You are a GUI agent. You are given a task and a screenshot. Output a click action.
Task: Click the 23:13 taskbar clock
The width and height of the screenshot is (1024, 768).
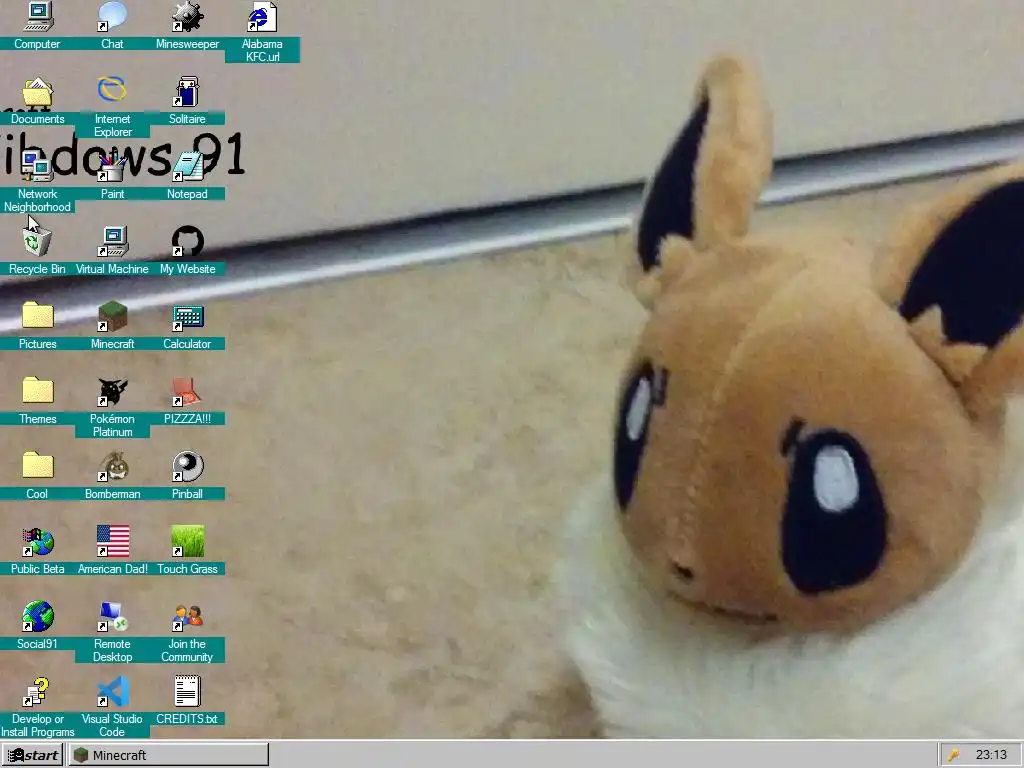coord(991,755)
